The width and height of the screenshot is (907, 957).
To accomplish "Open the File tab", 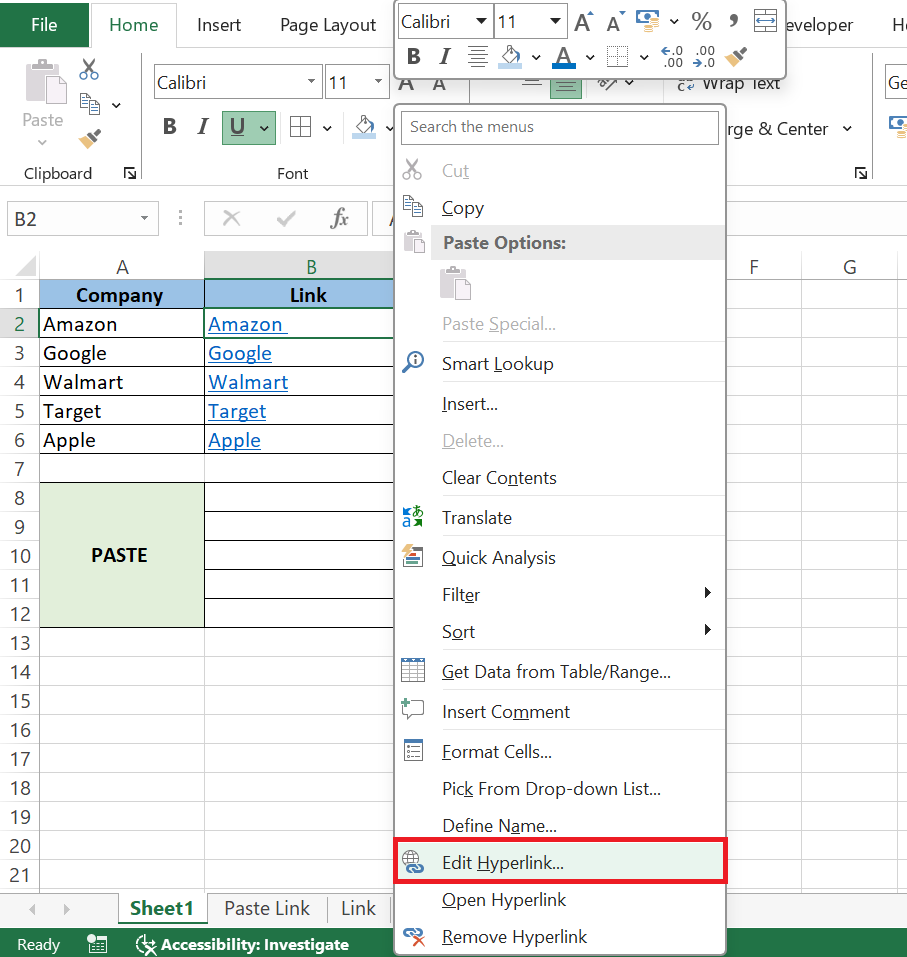I will 44,24.
